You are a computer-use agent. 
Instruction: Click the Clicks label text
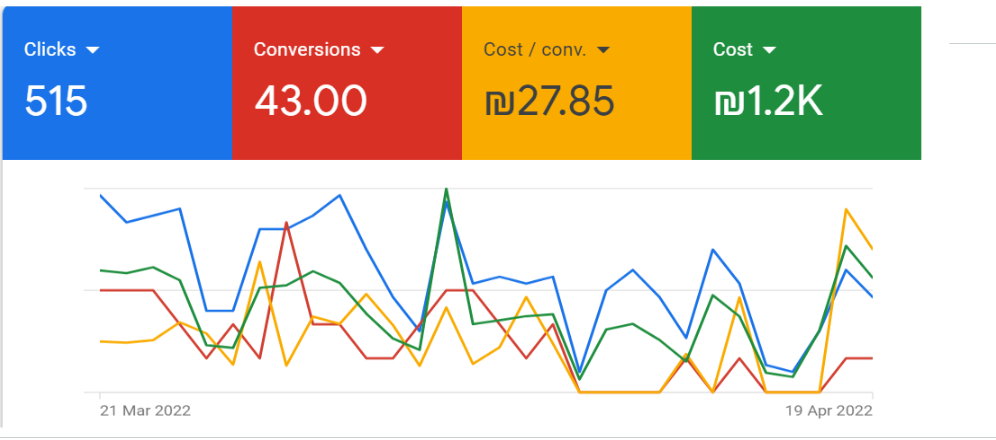[50, 50]
